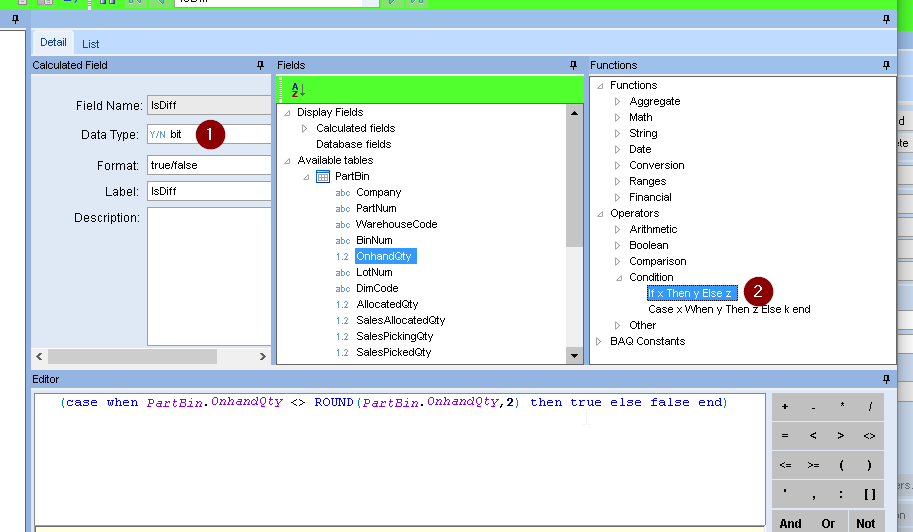Viewport: 913px width, 532px height.
Task: Select the Company field
Action: [x=378, y=193]
